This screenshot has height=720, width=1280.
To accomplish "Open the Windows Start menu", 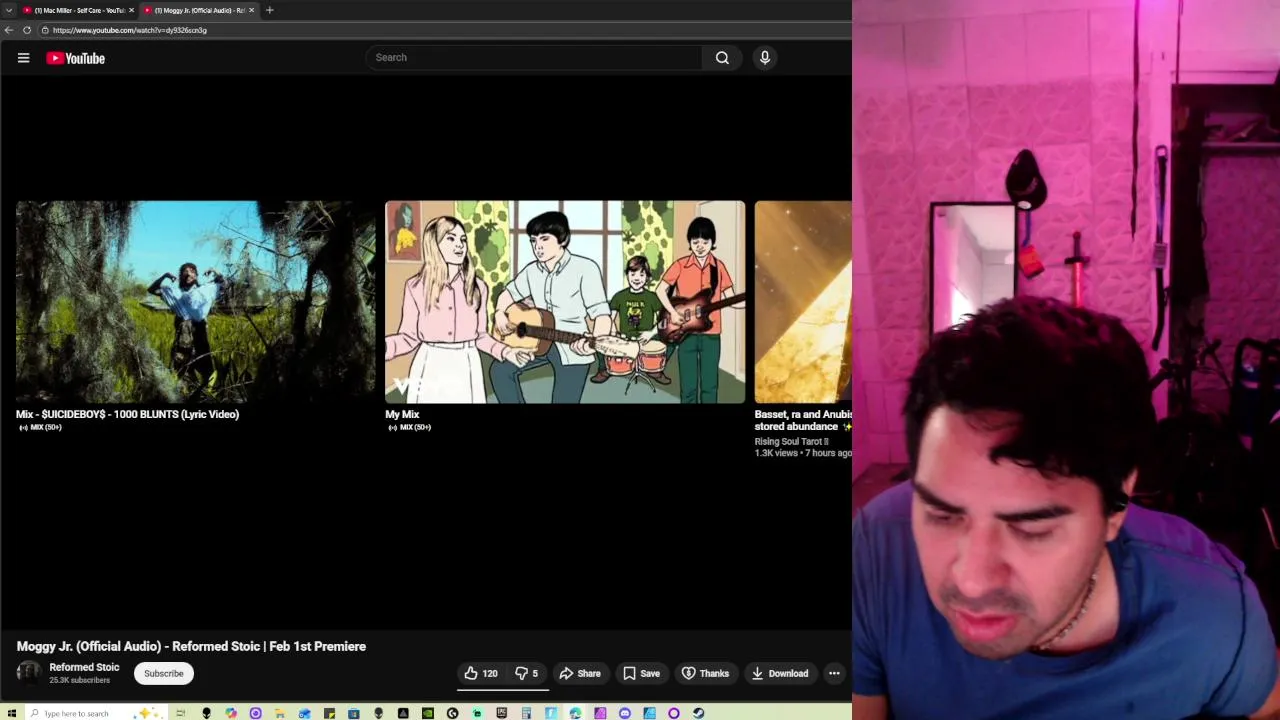I will 12,713.
